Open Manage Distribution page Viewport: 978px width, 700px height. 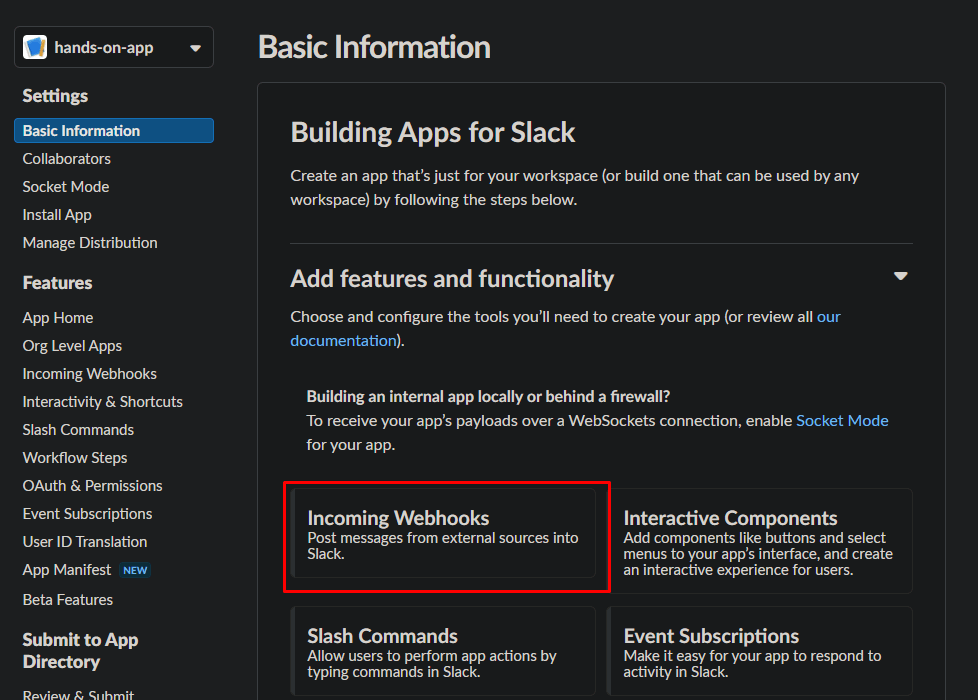90,243
